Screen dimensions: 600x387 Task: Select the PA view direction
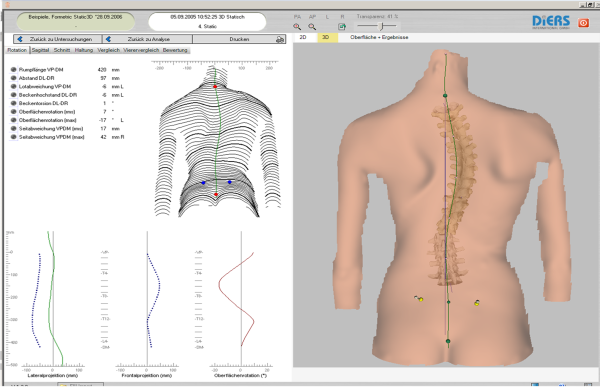coord(297,16)
